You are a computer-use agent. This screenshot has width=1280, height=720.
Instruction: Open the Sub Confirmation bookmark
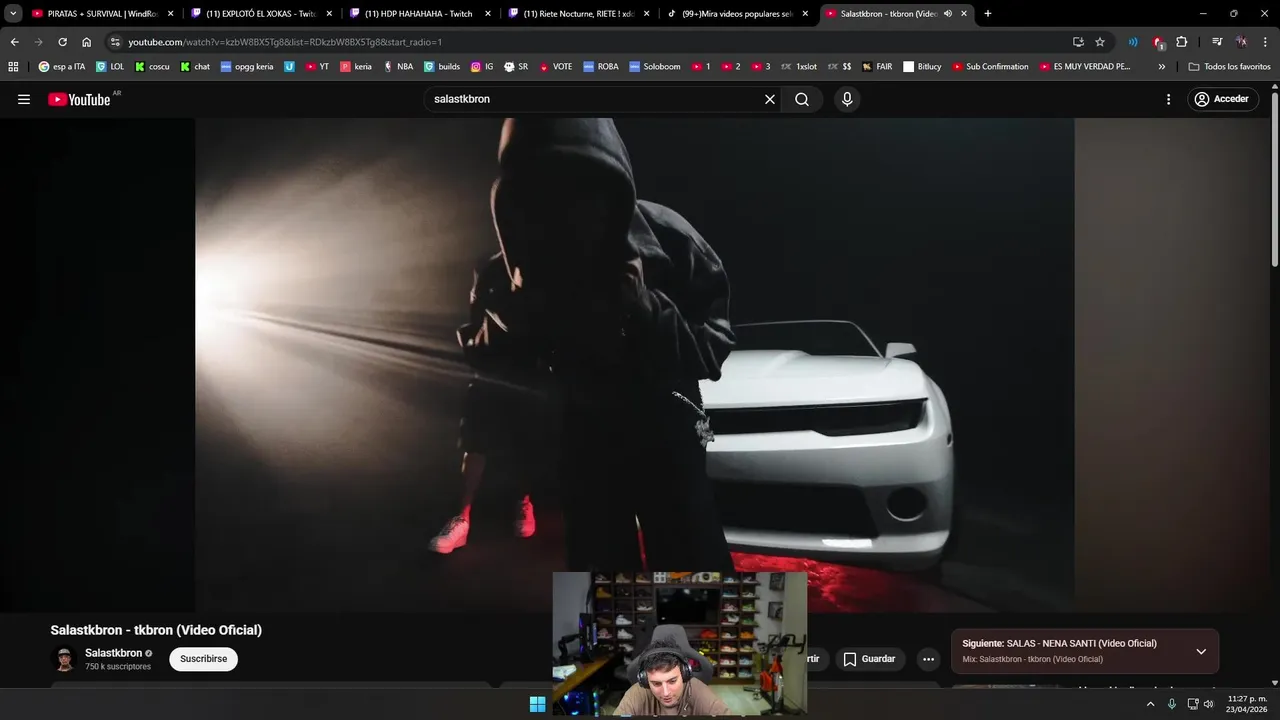click(990, 67)
